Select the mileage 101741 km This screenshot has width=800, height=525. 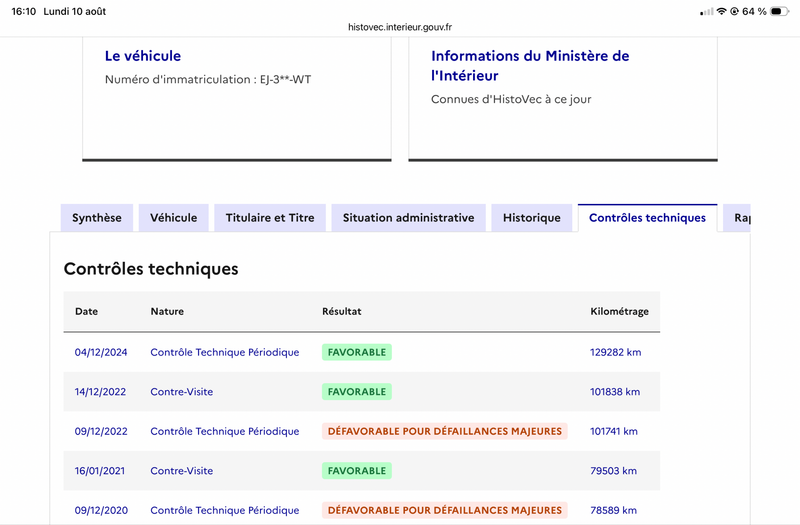(x=614, y=431)
